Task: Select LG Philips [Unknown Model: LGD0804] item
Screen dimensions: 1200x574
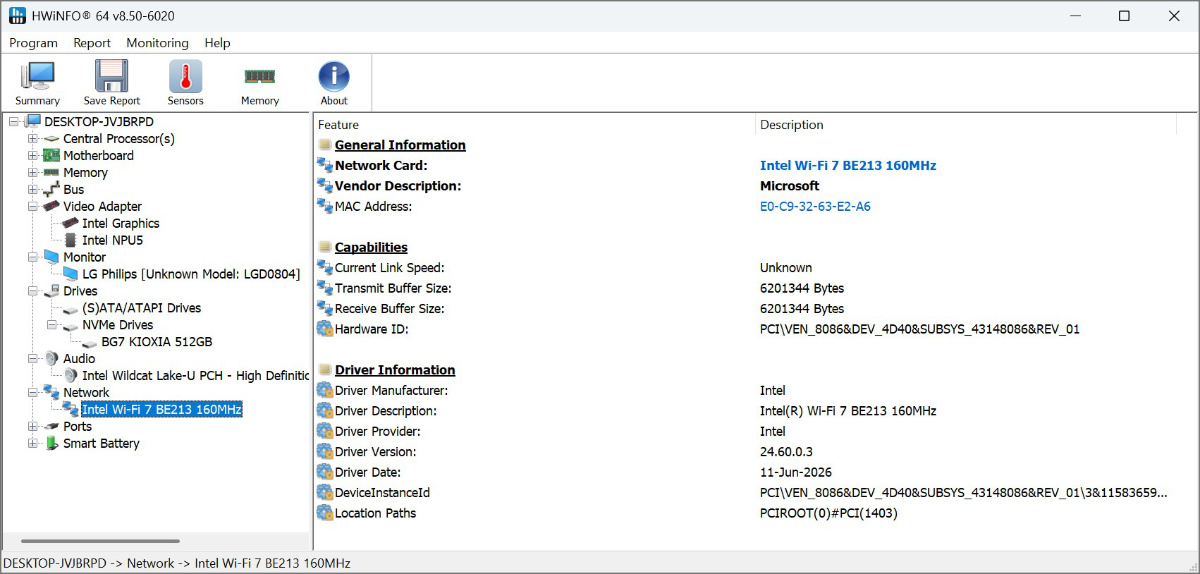Action: 191,274
